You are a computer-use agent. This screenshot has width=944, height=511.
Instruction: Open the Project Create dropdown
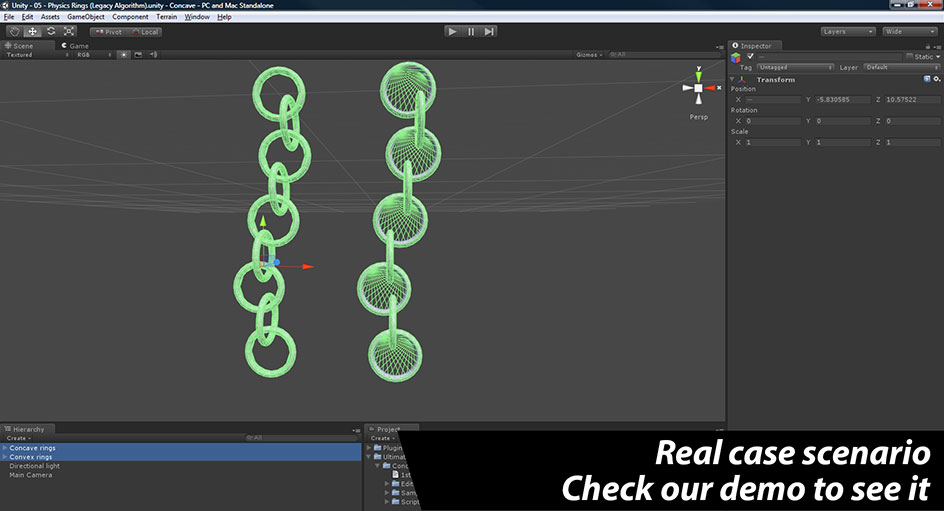(x=382, y=438)
